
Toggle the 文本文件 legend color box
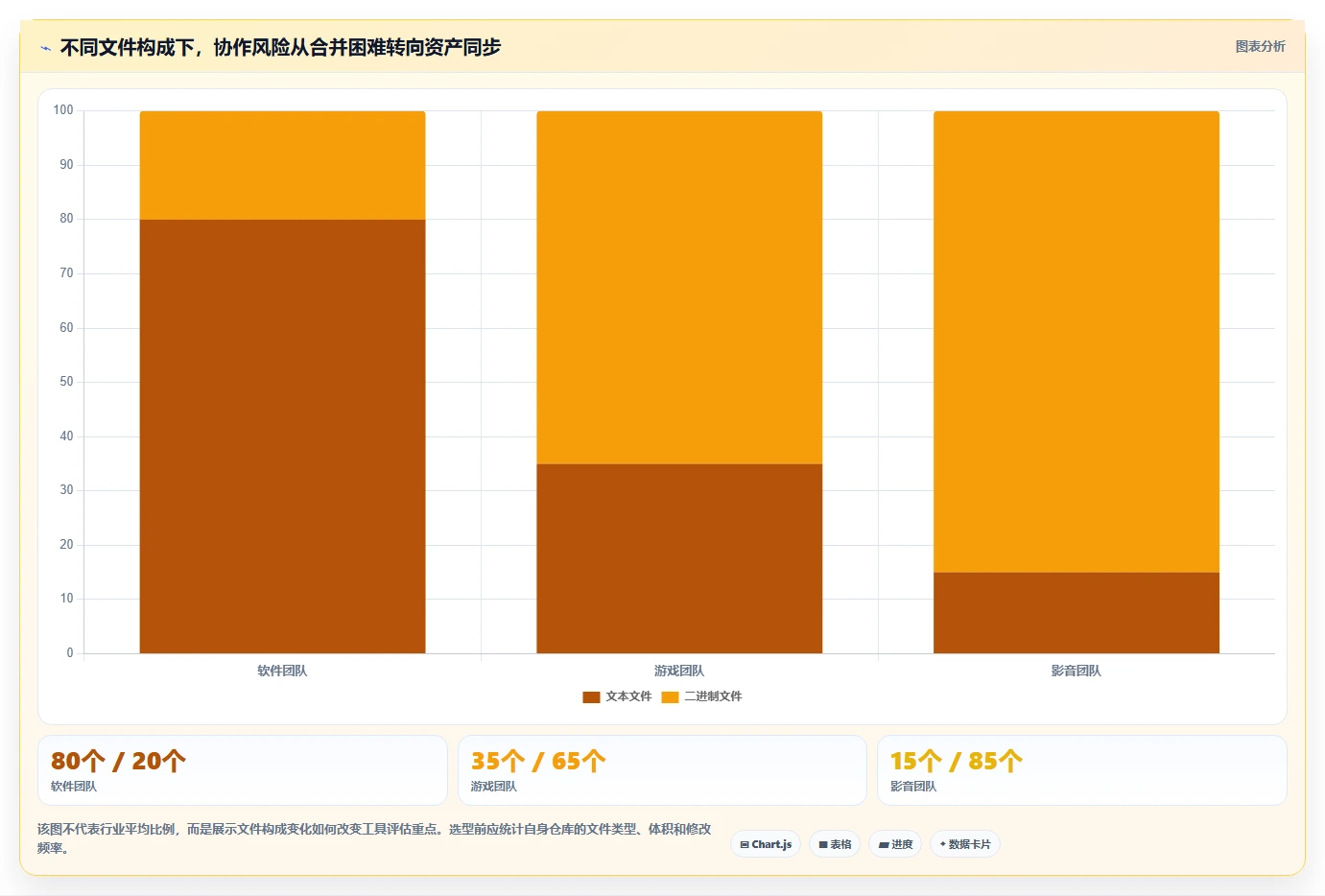coord(591,697)
